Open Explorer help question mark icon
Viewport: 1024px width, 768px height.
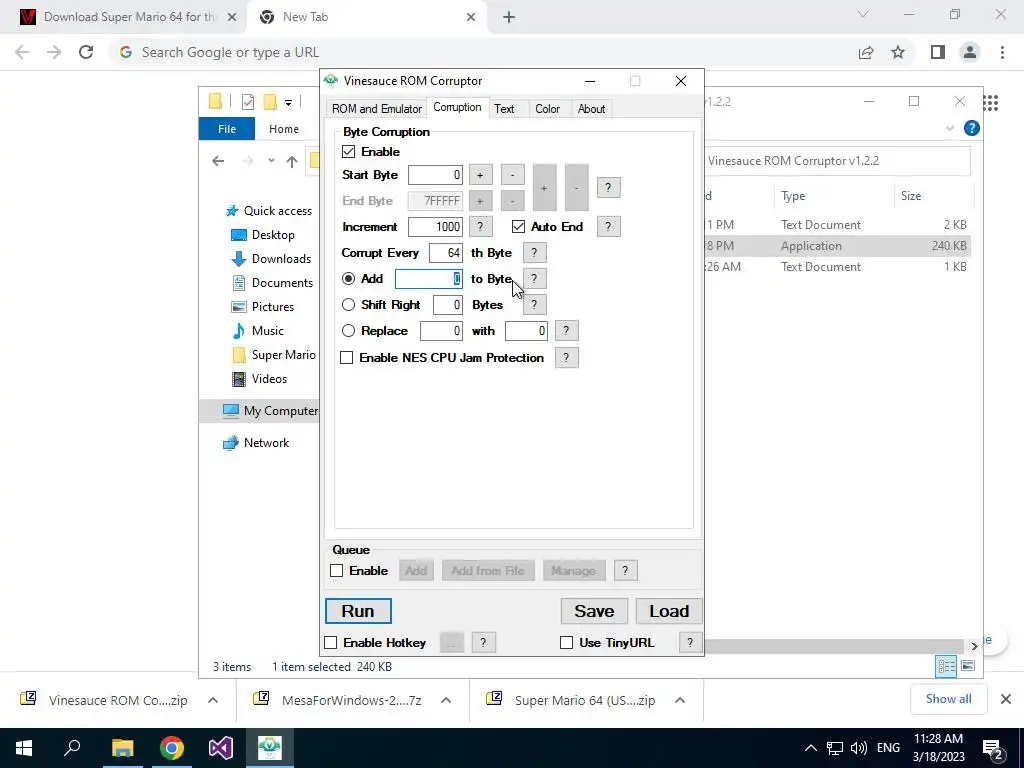click(x=971, y=128)
